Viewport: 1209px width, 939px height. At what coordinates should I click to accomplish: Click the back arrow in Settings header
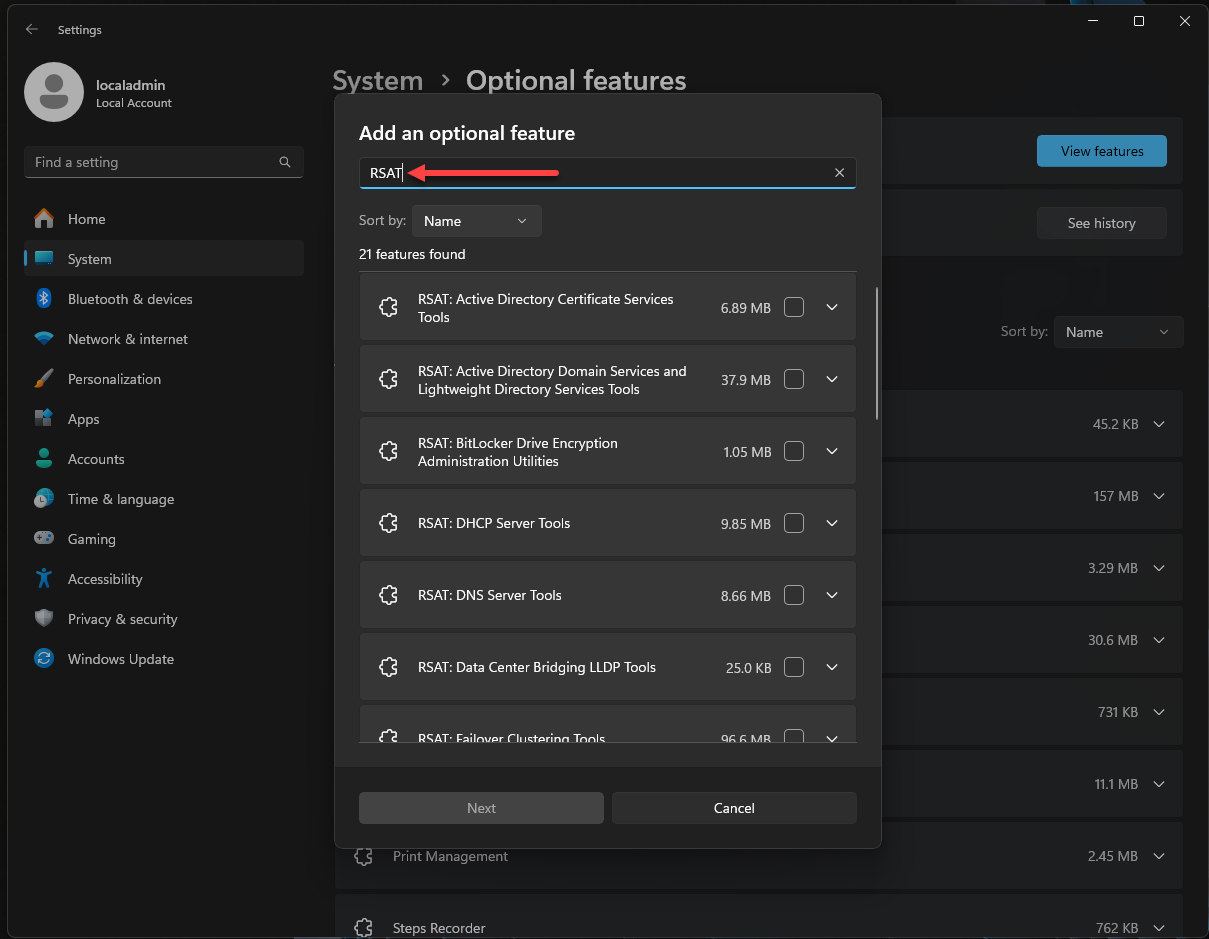click(x=32, y=30)
